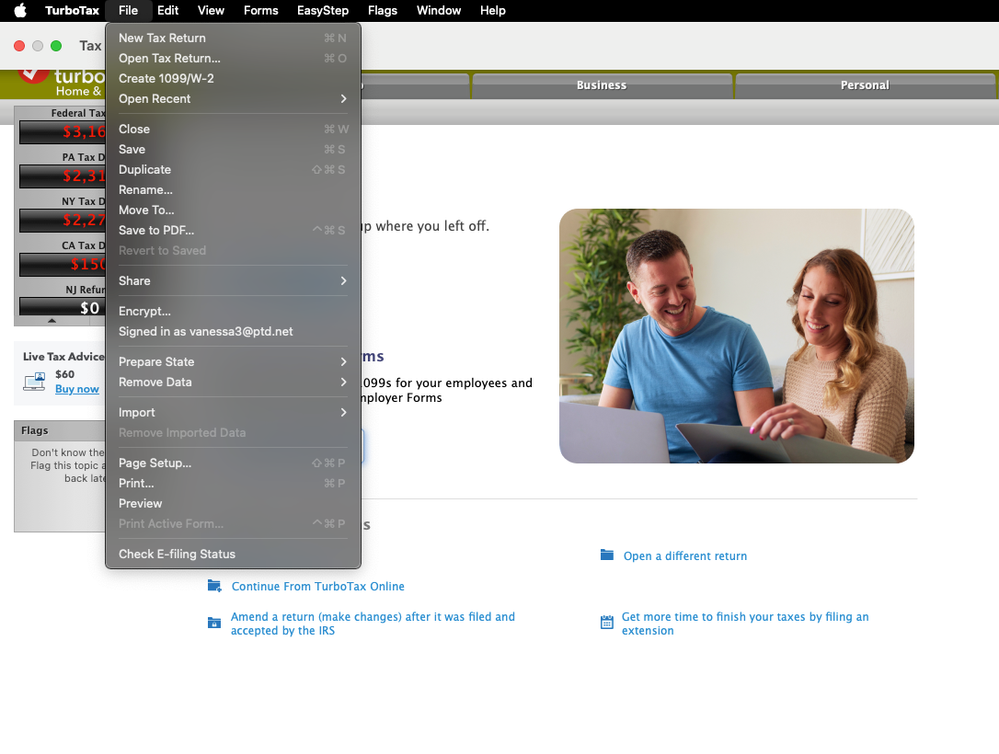Open the View menu

pyautogui.click(x=211, y=10)
